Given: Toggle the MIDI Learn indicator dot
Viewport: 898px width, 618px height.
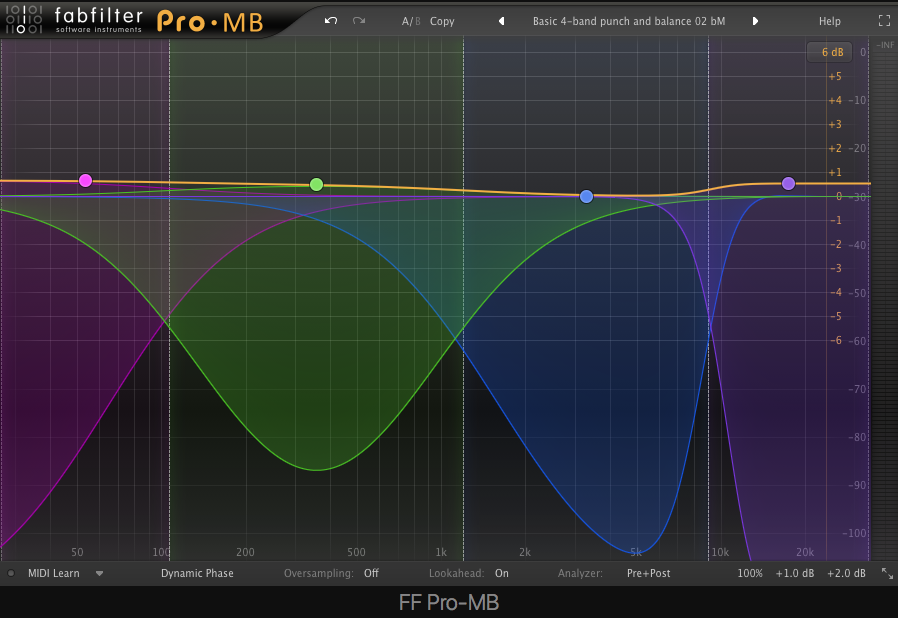Looking at the screenshot, I should click(x=10, y=573).
